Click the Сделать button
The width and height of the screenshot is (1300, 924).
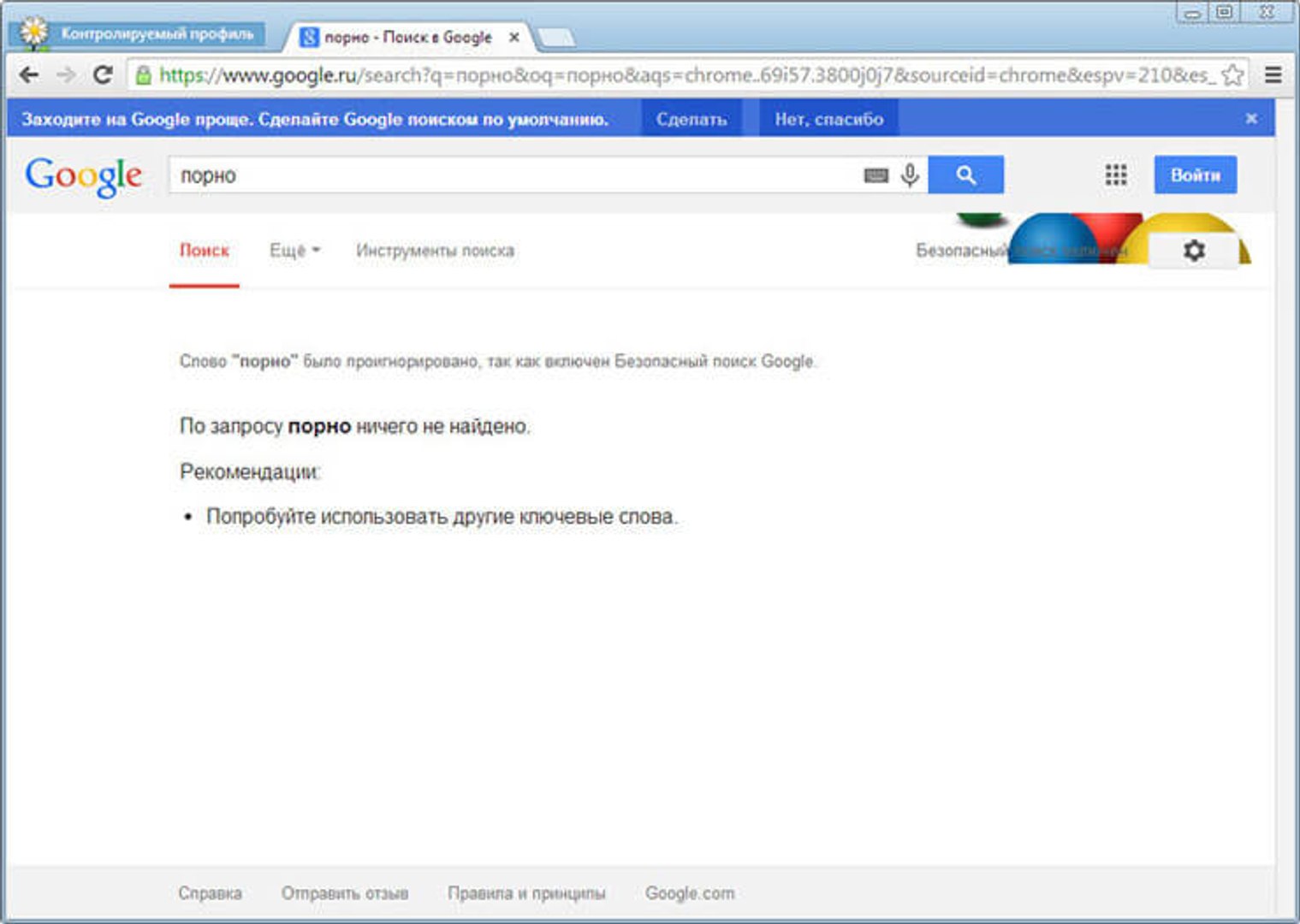[x=692, y=119]
